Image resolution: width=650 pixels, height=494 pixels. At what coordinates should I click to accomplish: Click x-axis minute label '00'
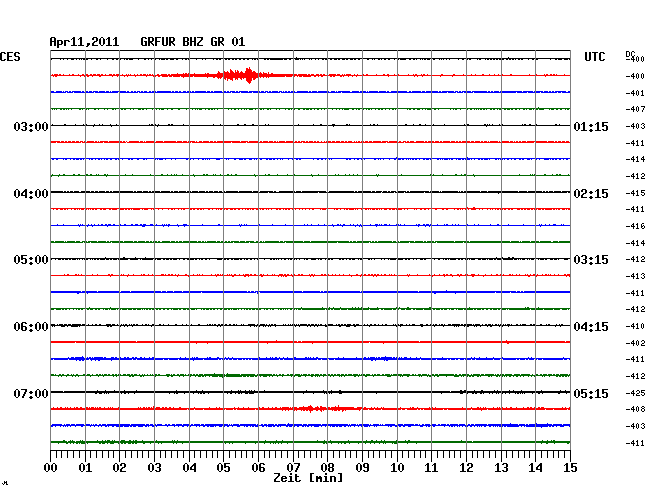(51, 468)
